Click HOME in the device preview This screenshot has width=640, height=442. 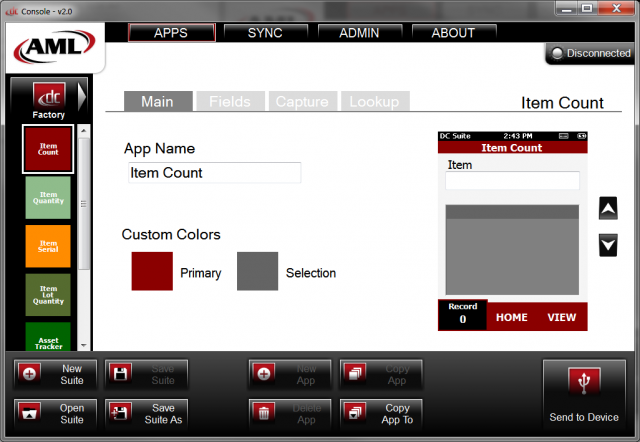[x=512, y=317]
